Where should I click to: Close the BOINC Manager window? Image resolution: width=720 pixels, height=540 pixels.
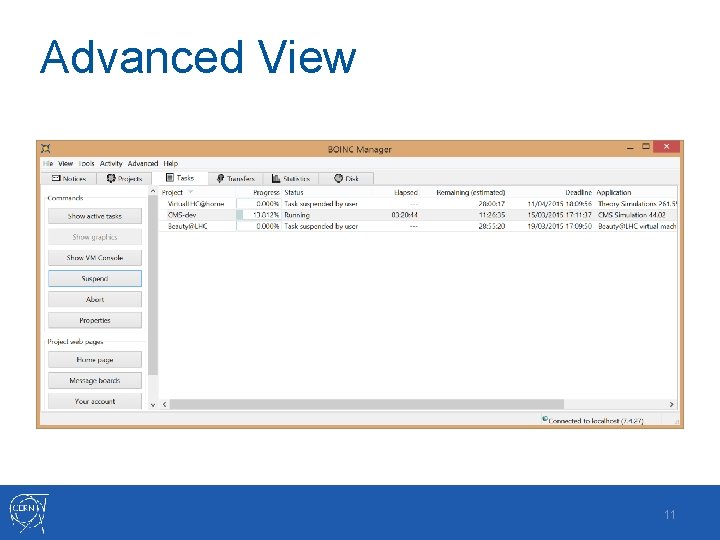point(666,146)
